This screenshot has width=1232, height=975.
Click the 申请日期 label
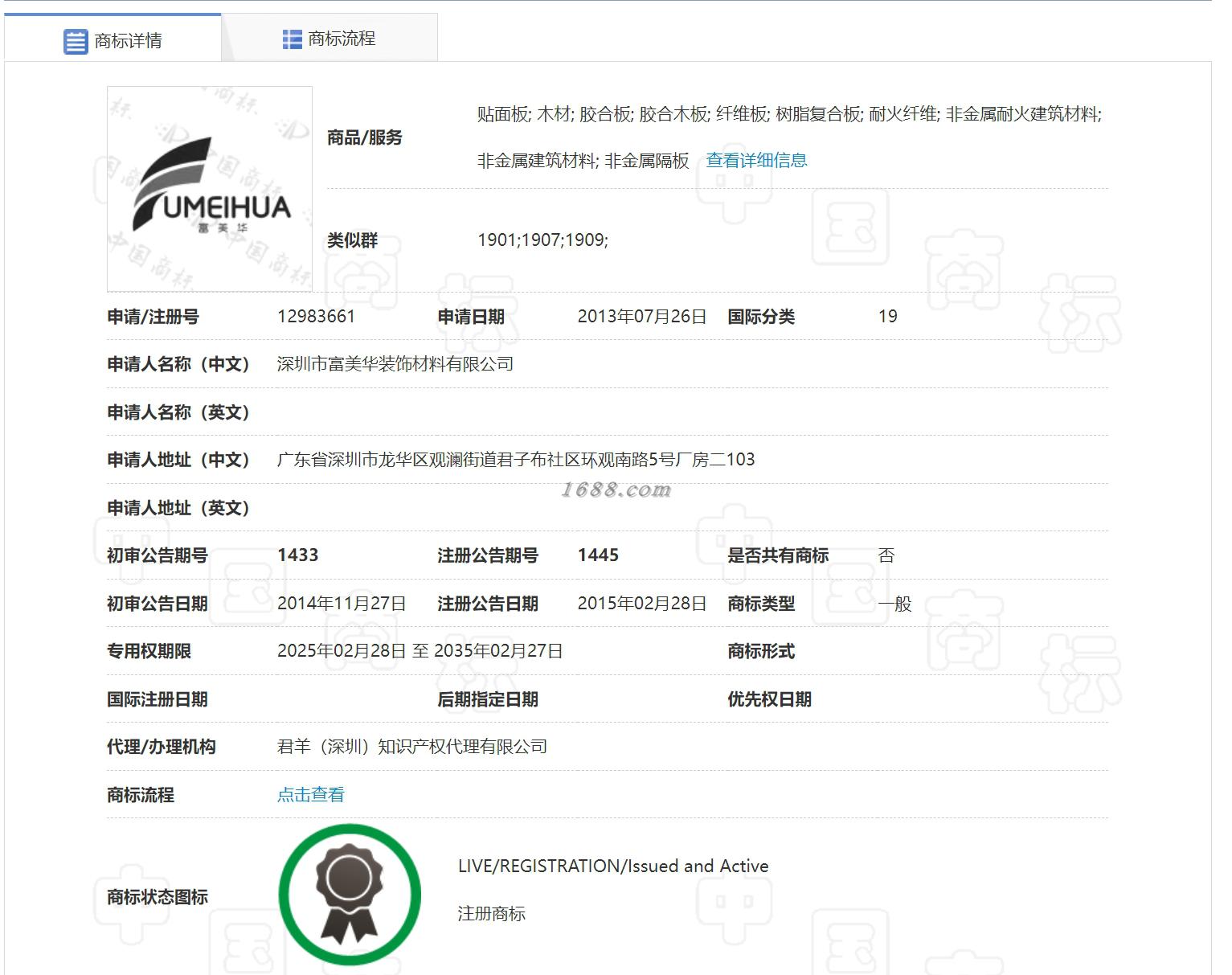pos(471,317)
